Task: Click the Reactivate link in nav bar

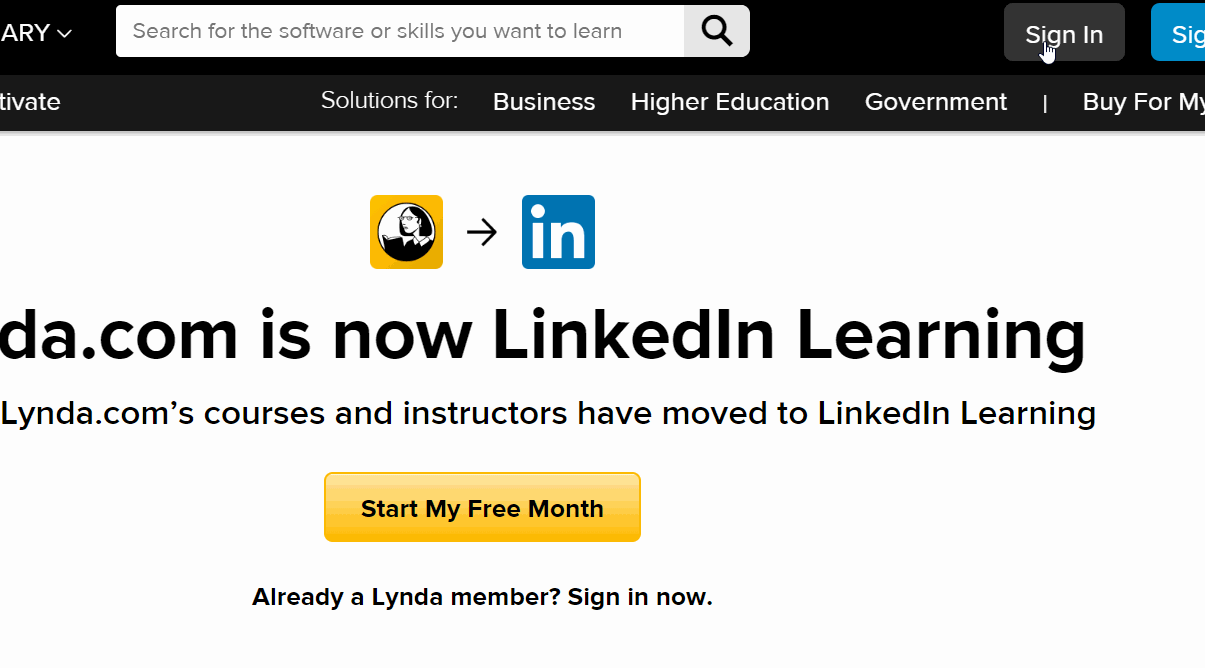Action: pos(30,102)
